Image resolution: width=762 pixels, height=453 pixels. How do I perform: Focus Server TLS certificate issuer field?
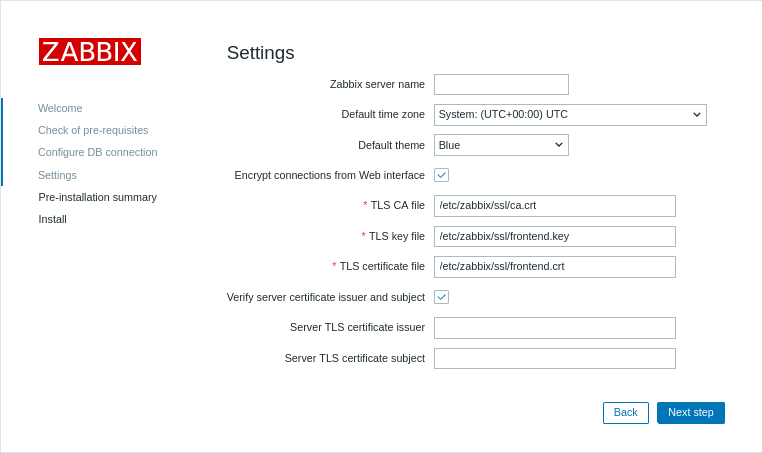tap(554, 328)
